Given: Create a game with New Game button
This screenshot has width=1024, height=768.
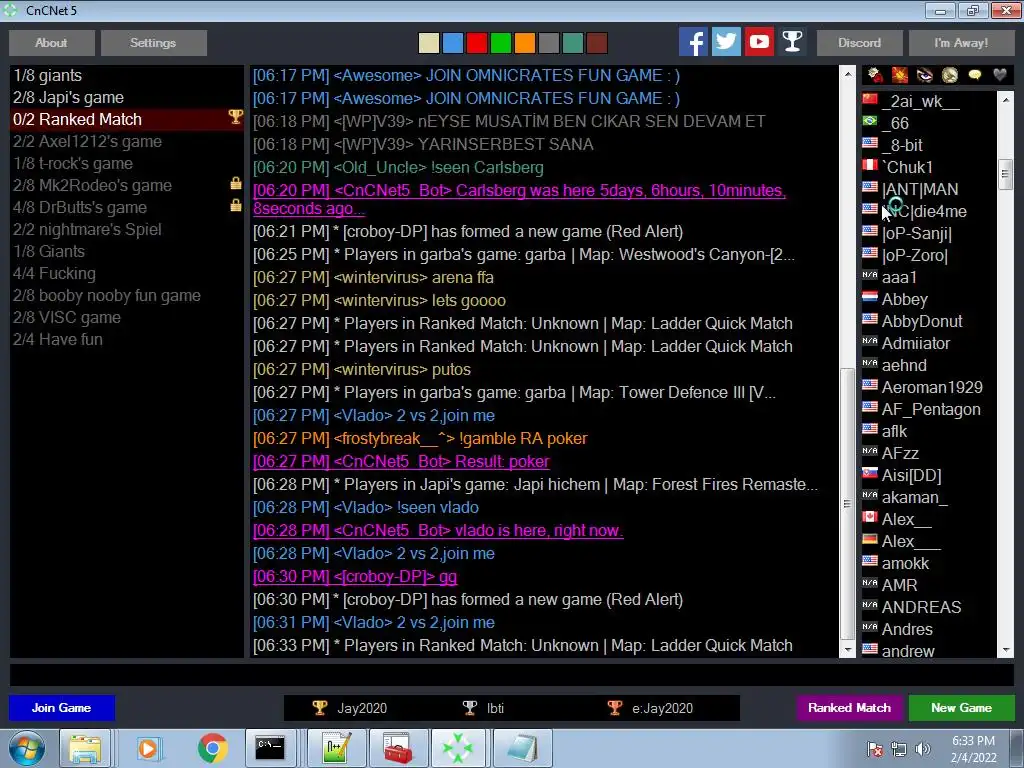Looking at the screenshot, I should [x=961, y=708].
